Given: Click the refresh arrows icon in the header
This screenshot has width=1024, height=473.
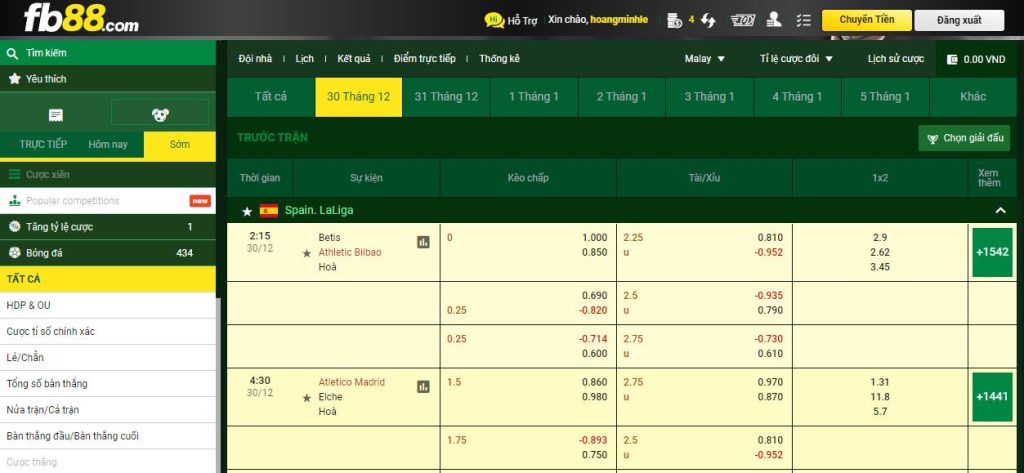Looking at the screenshot, I should coord(708,20).
